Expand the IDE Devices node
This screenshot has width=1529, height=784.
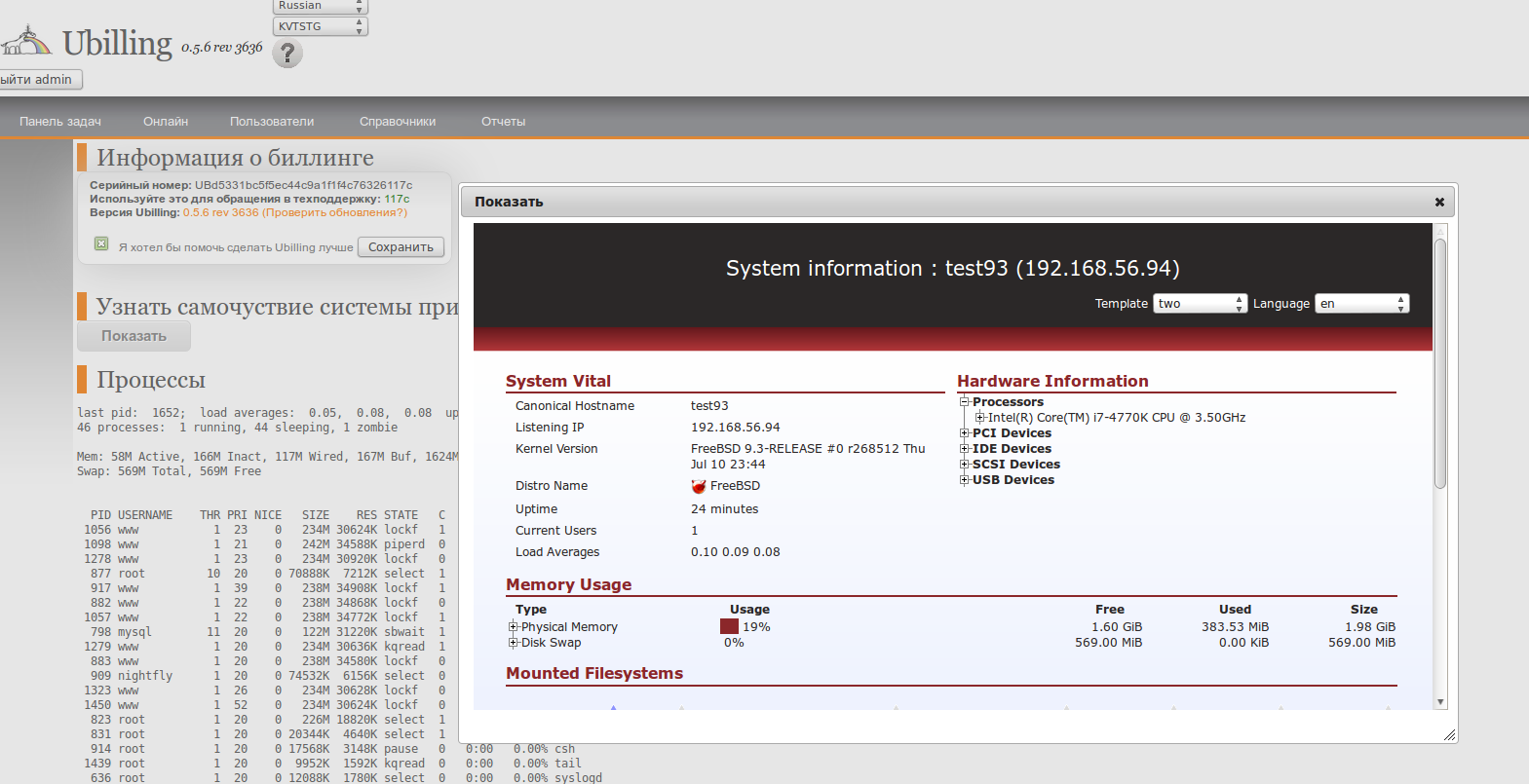click(964, 449)
